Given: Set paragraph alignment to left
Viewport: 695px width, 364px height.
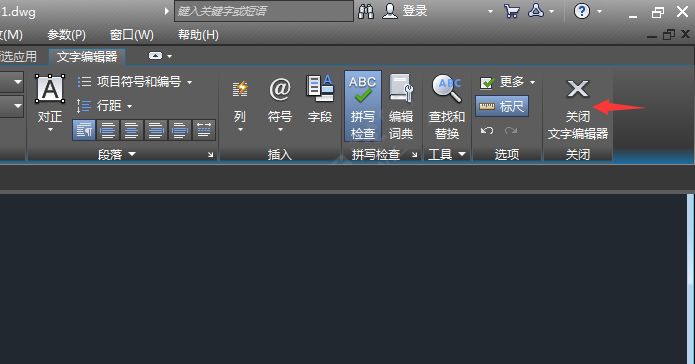Looking at the screenshot, I should [108, 130].
